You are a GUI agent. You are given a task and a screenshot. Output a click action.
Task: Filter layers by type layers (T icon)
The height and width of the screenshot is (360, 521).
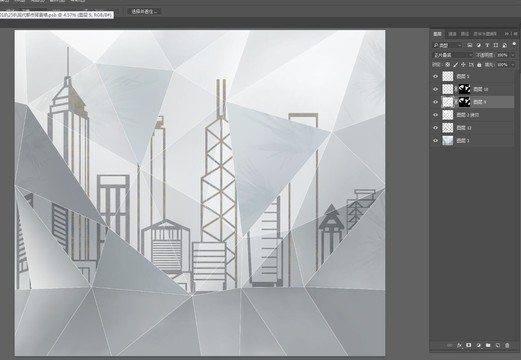point(487,45)
